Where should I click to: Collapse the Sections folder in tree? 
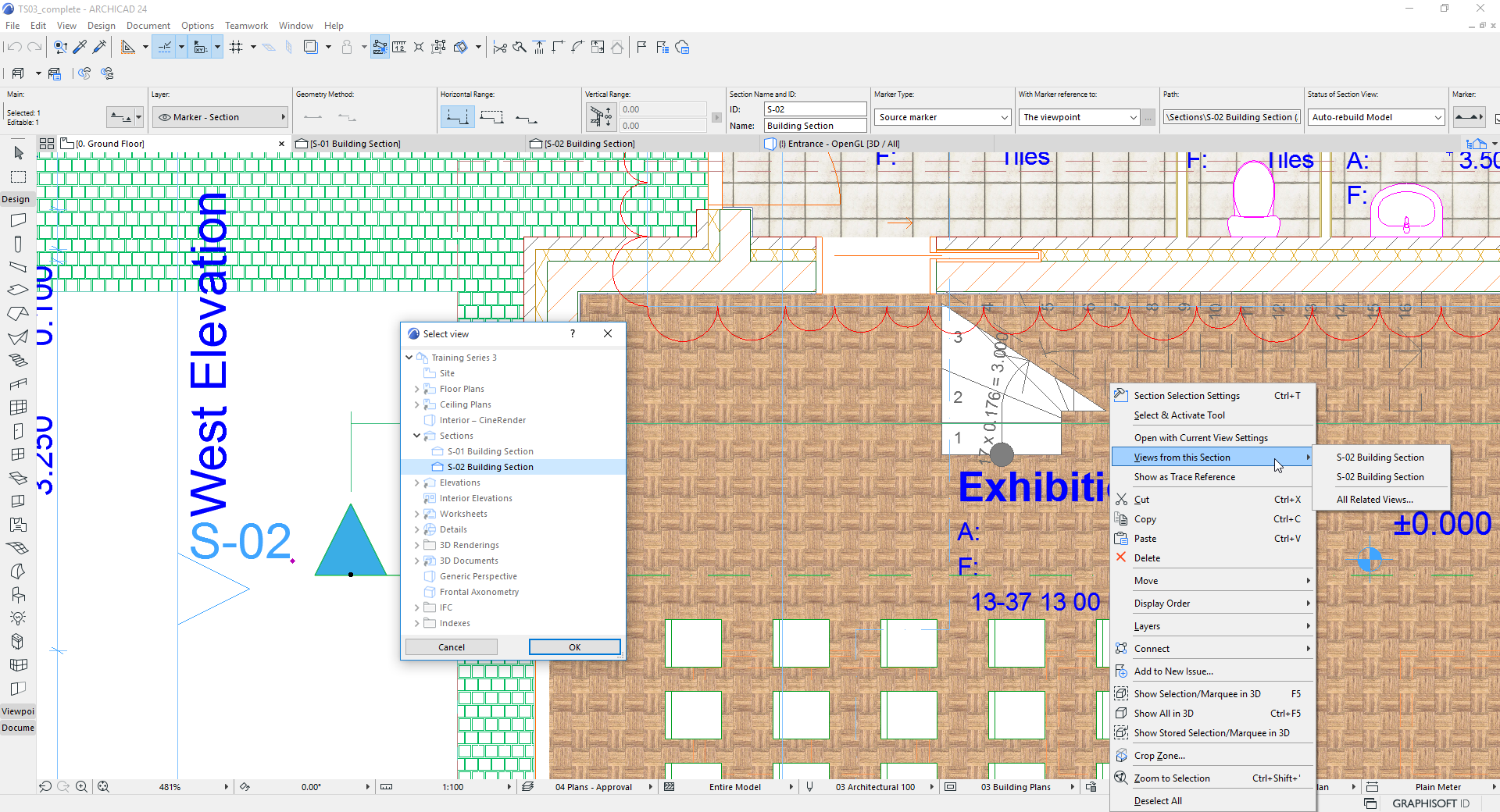(416, 436)
